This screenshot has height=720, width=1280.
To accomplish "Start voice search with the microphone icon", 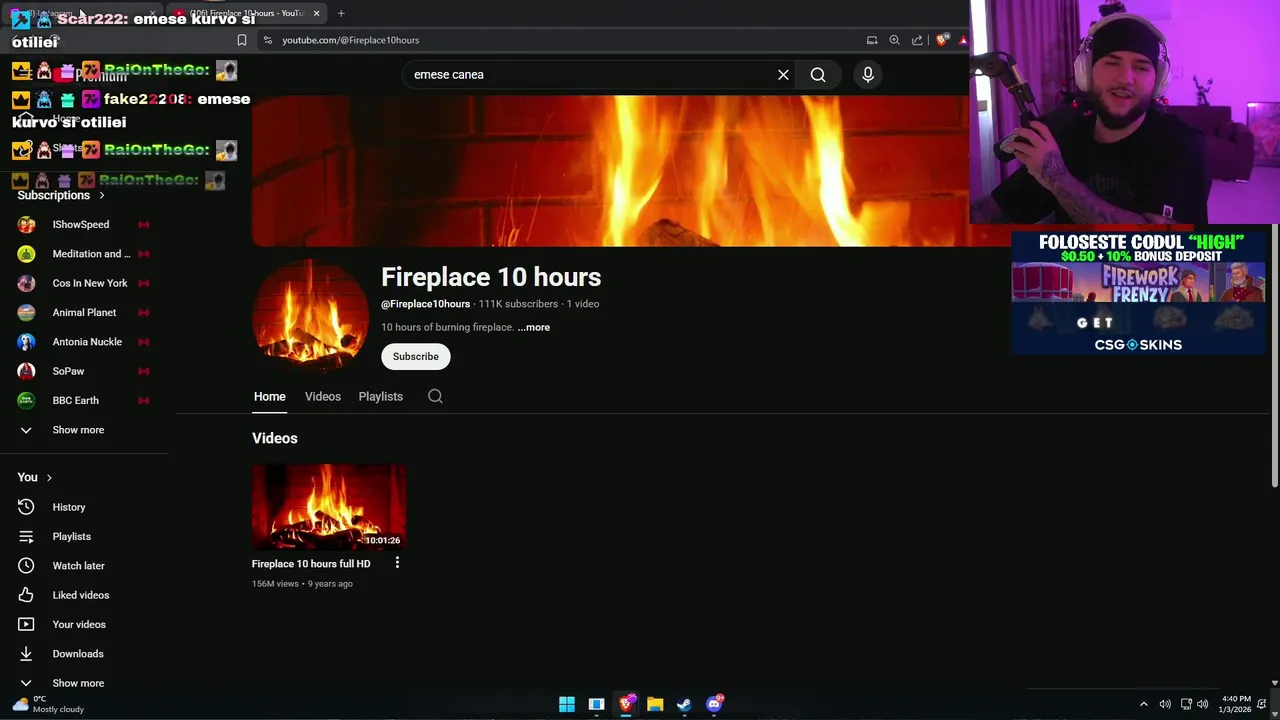I will click(868, 75).
